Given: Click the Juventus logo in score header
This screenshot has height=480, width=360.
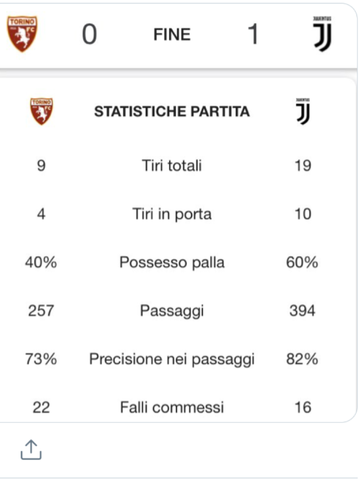Looking at the screenshot, I should pos(322,34).
